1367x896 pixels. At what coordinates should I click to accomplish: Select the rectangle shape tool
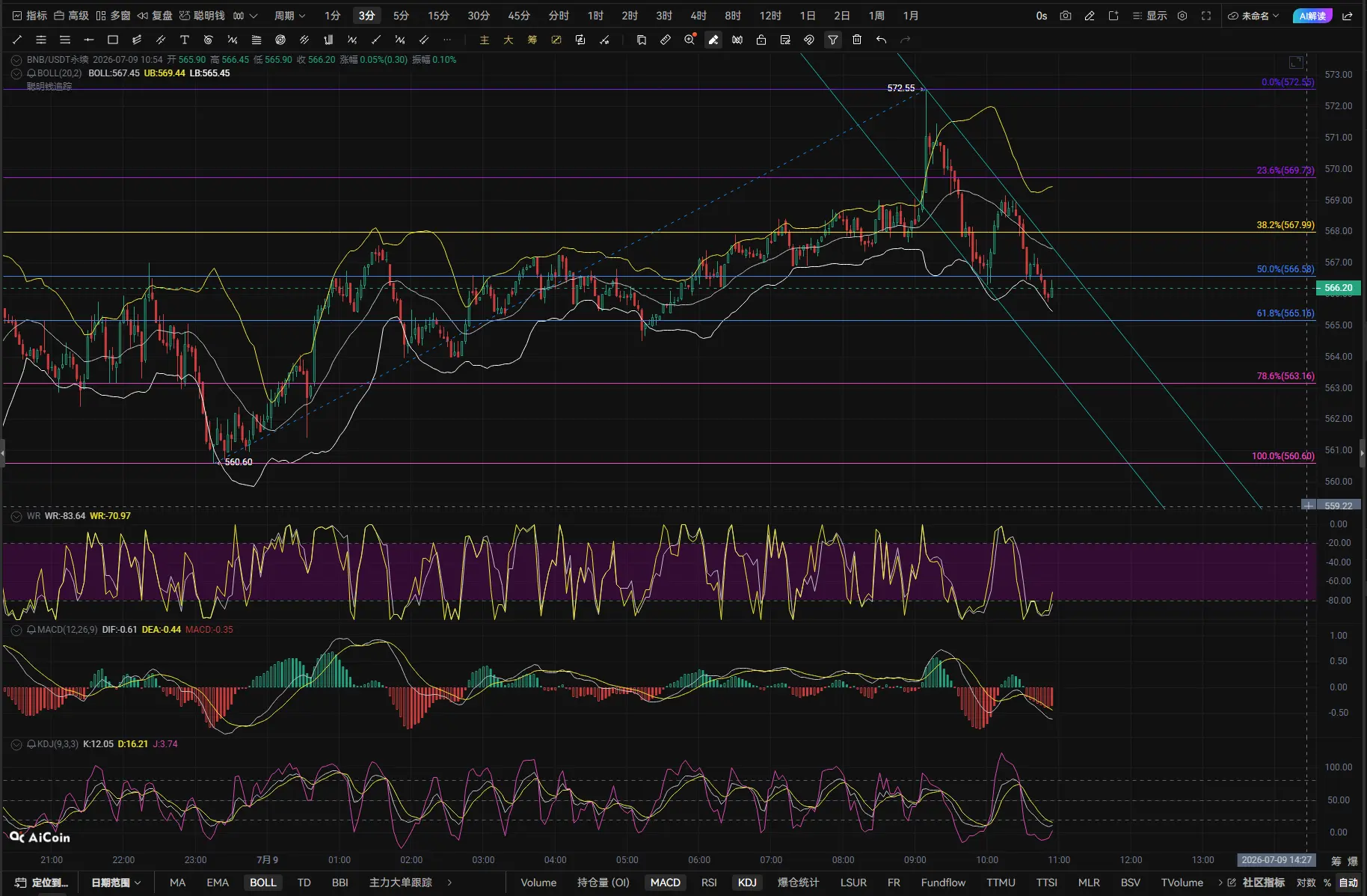[113, 40]
